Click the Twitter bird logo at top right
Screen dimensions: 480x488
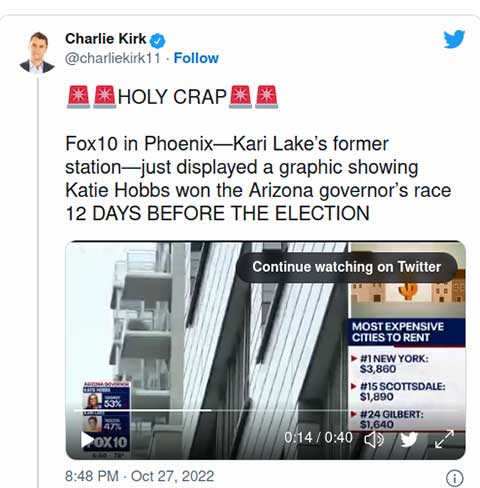tap(454, 39)
